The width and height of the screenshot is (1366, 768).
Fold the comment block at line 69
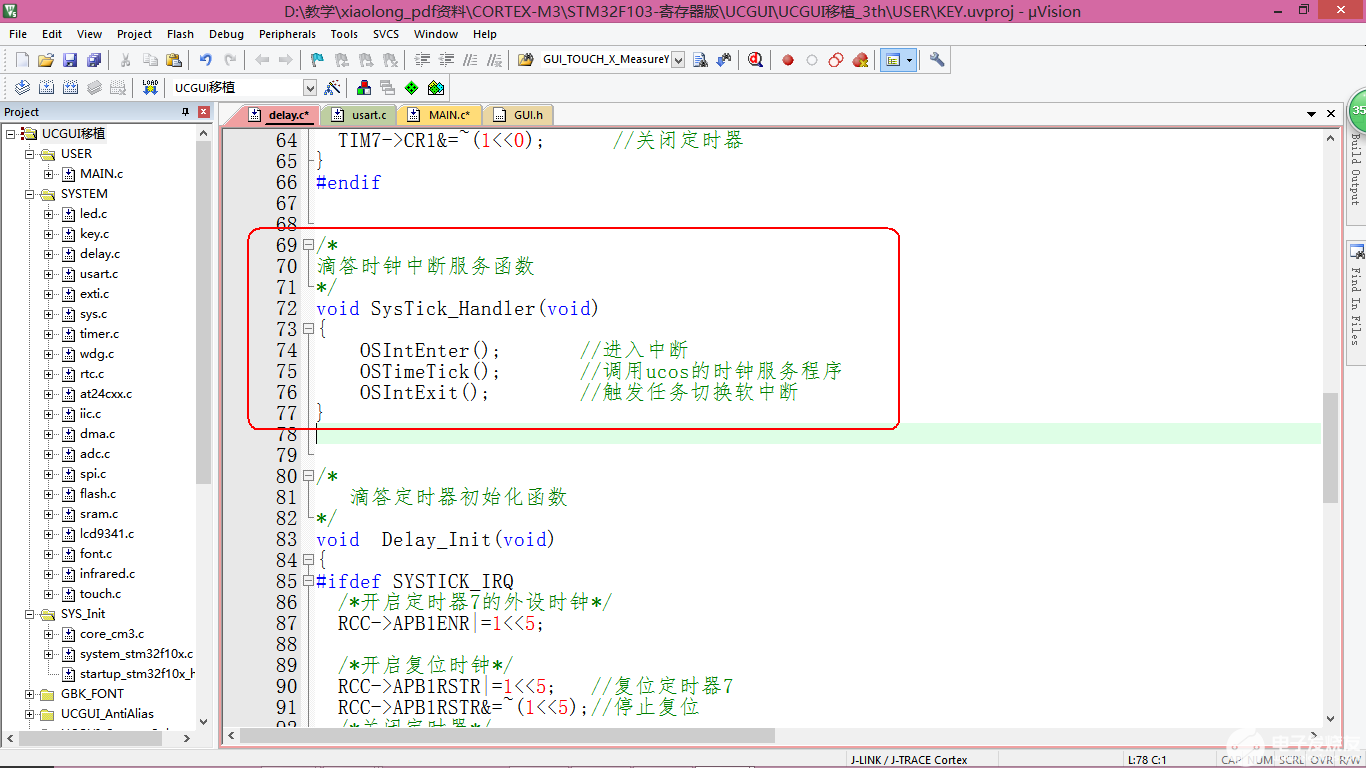coord(308,245)
